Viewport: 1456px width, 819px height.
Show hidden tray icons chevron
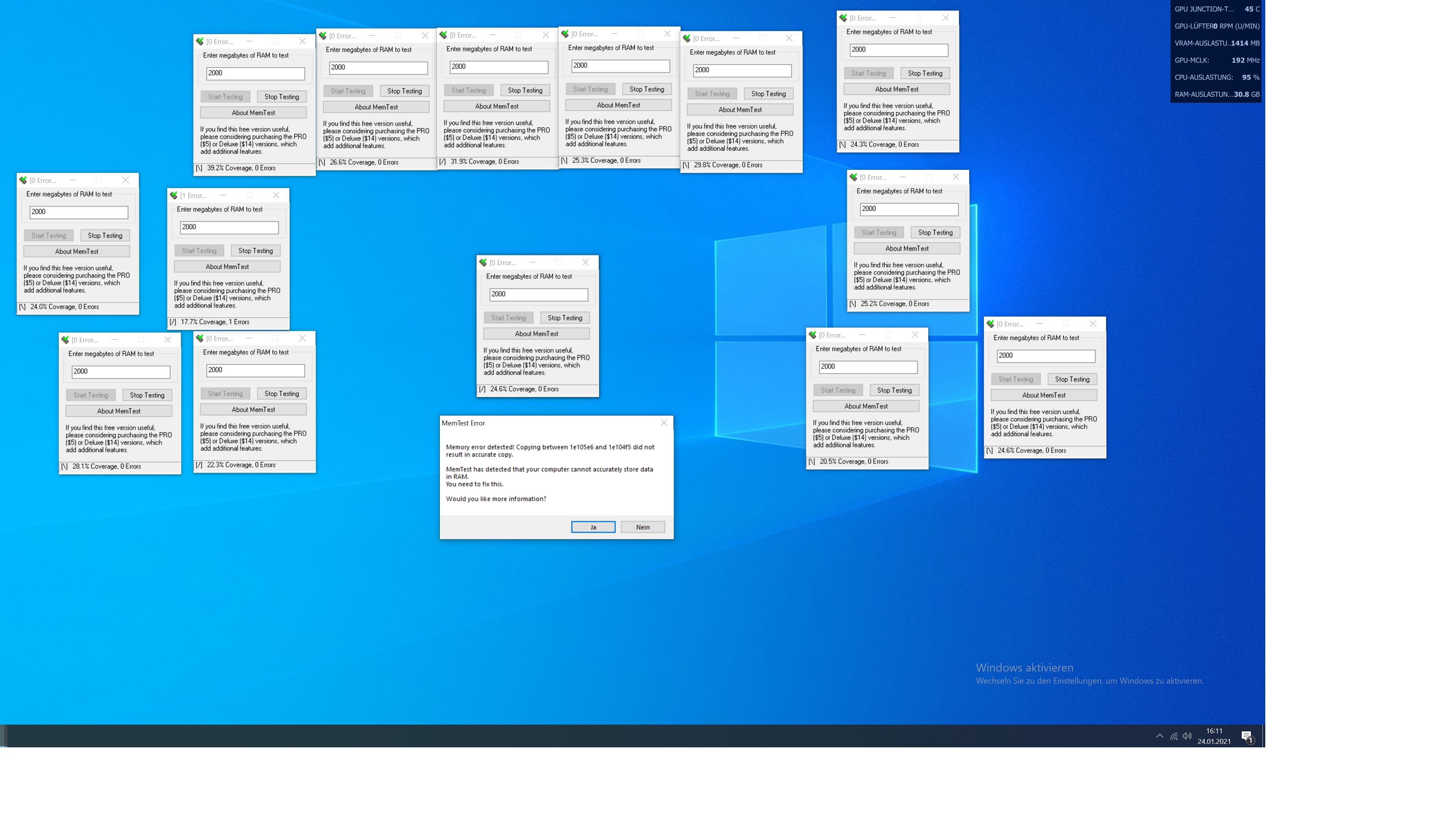1159,736
